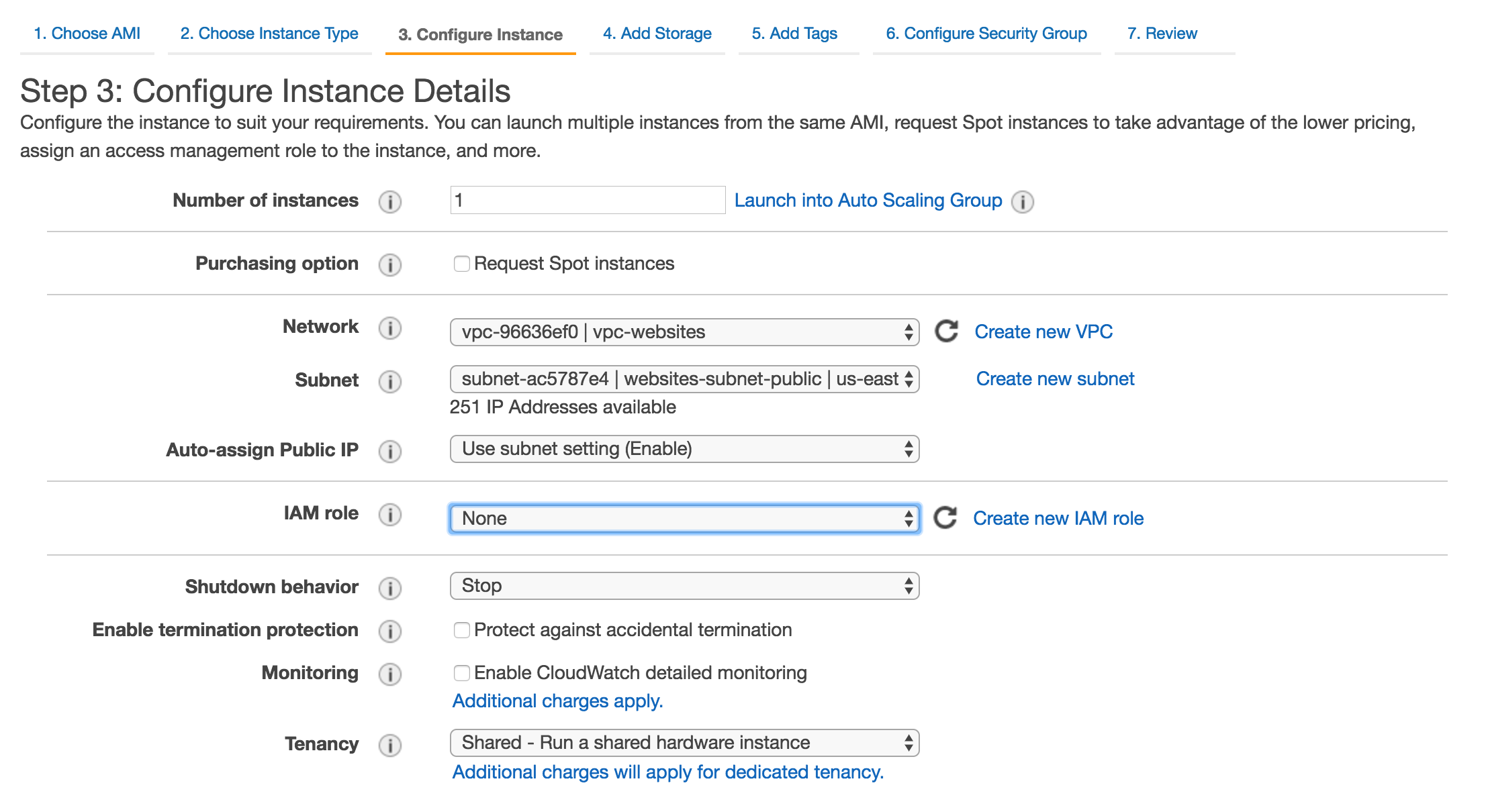
Task: Click the Create new IAM role link
Action: coord(1058,517)
